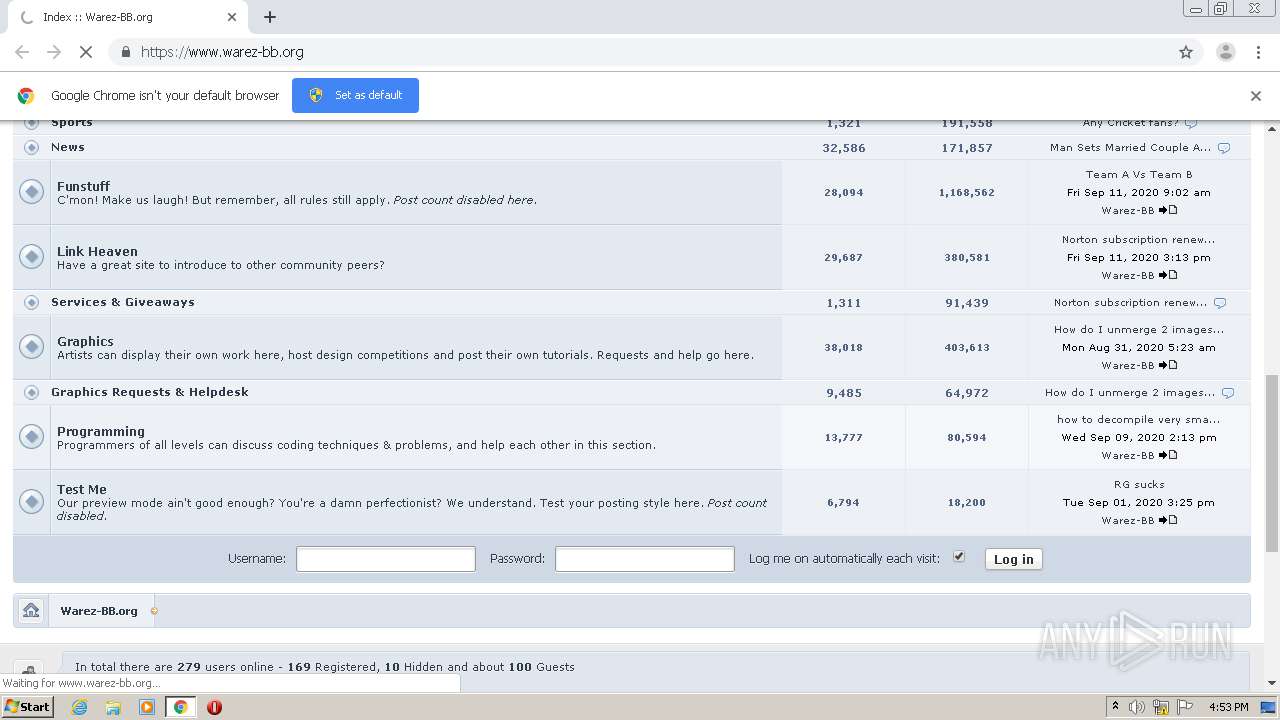
Task: View latest post icon in Link Heaven row
Action: pos(1168,275)
